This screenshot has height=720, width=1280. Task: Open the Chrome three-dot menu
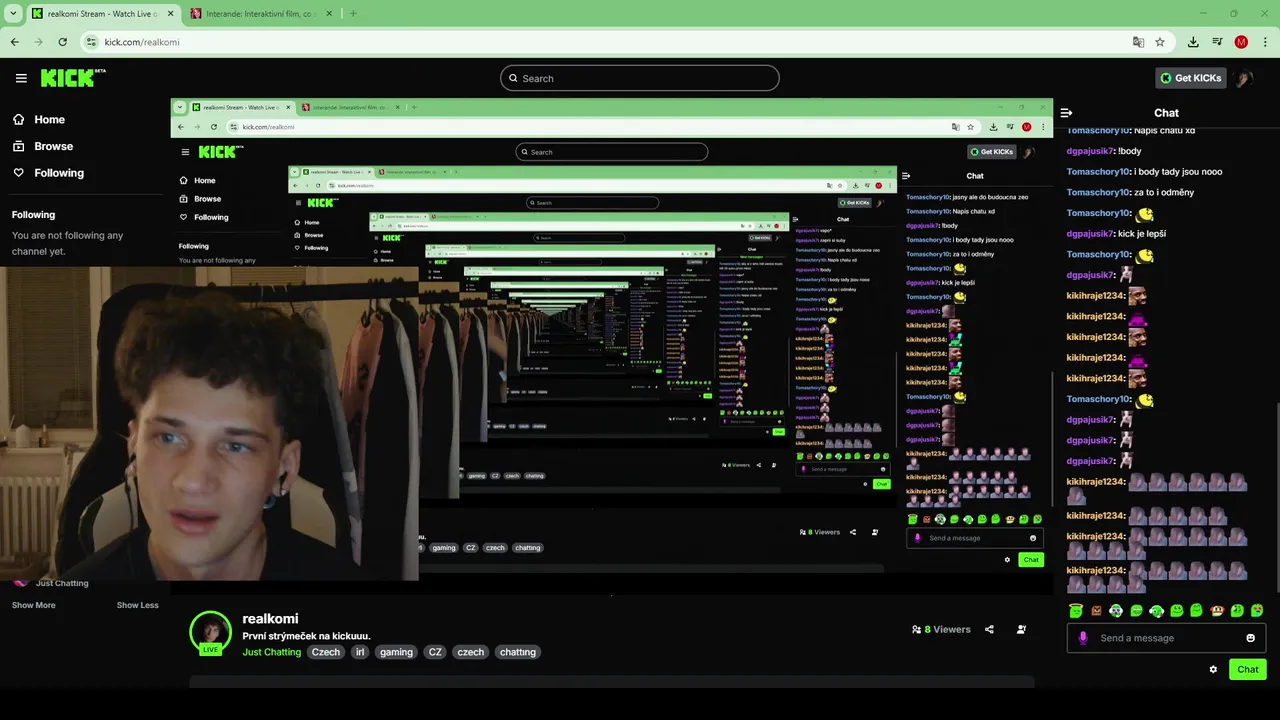[x=1266, y=42]
